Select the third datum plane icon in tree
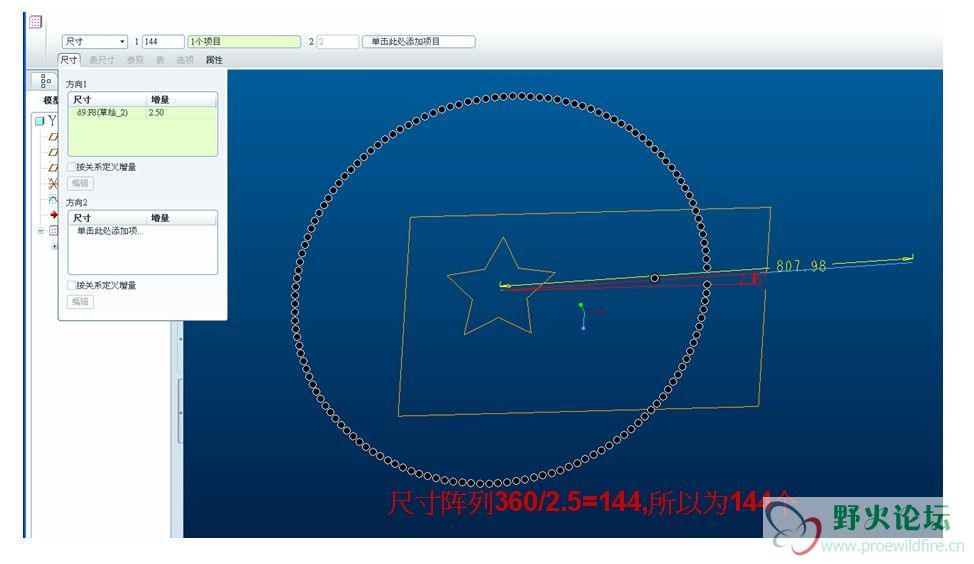The image size is (974, 564). coord(53,168)
